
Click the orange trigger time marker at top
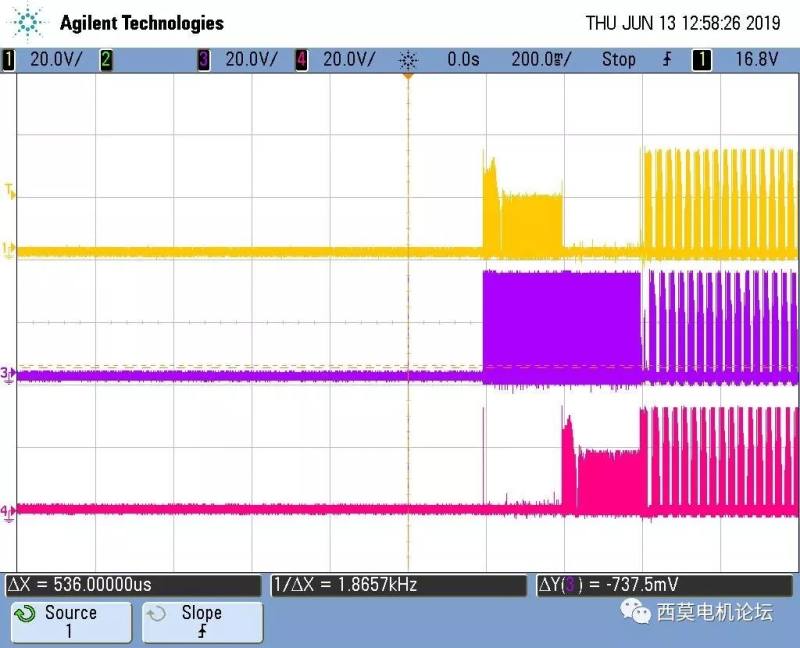click(x=407, y=77)
